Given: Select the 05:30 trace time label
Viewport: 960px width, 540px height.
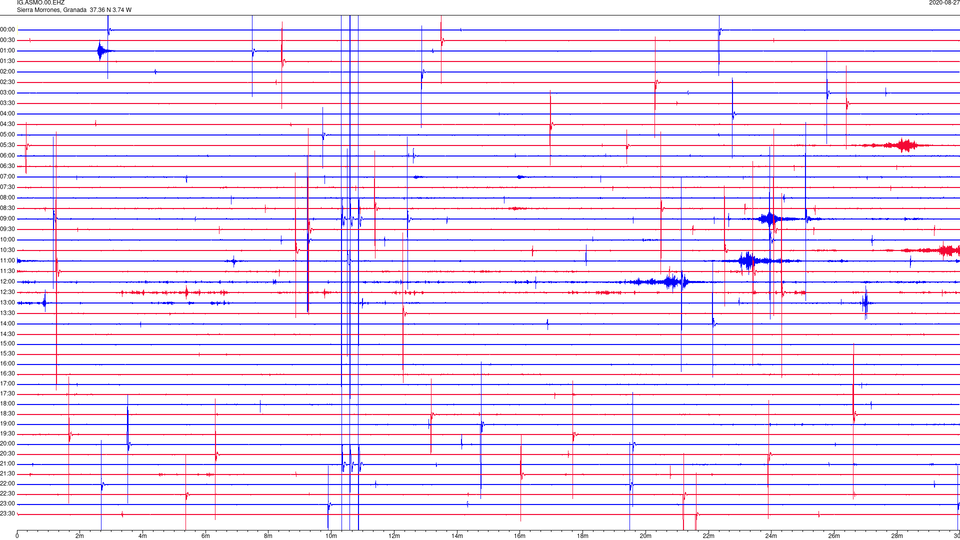Looking at the screenshot, I should click(x=8, y=145).
